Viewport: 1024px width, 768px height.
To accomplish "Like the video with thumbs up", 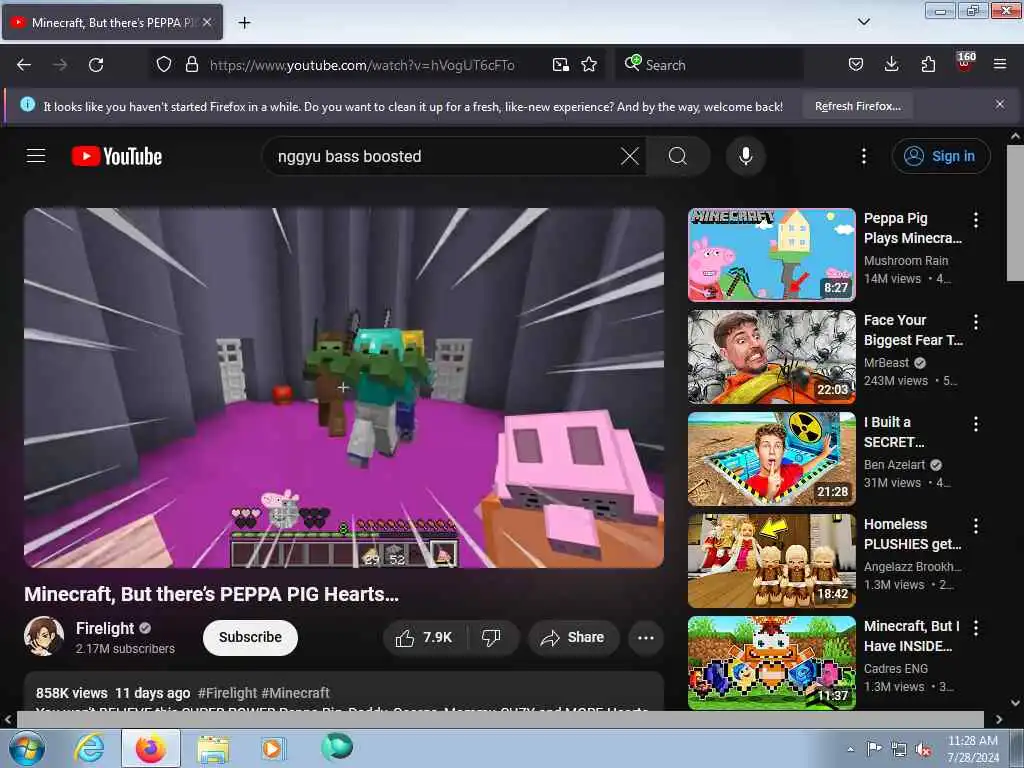I will pos(424,637).
